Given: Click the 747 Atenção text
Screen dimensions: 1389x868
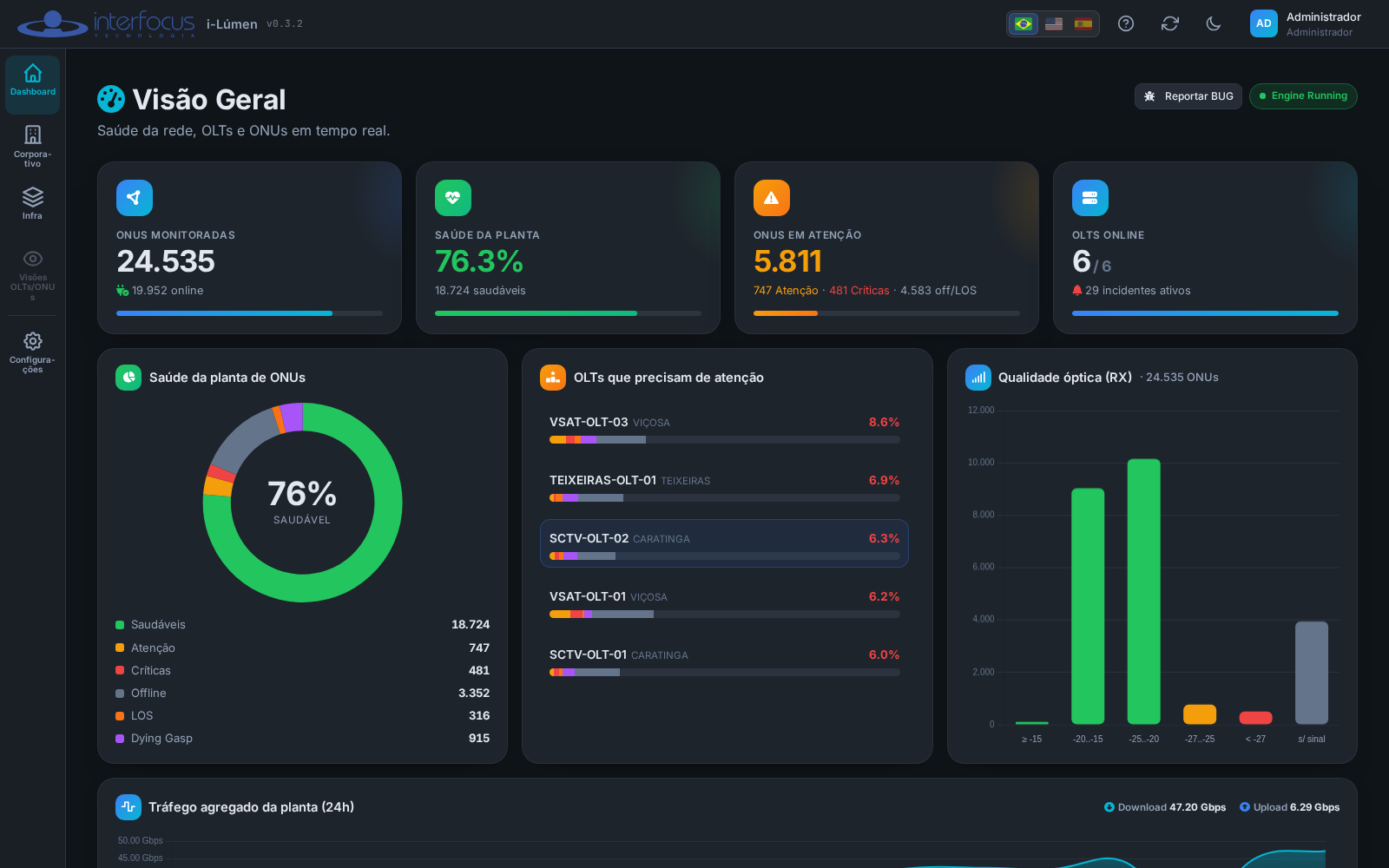Looking at the screenshot, I should coord(786,291).
